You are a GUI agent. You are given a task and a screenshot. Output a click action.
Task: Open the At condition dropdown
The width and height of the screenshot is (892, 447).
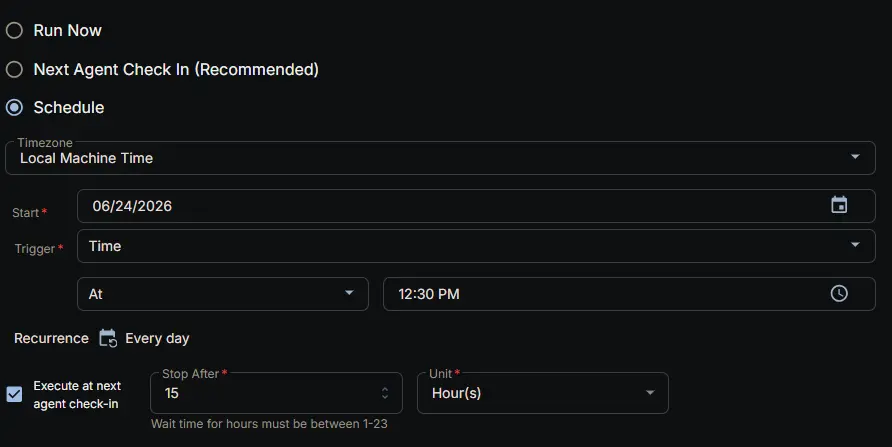223,293
